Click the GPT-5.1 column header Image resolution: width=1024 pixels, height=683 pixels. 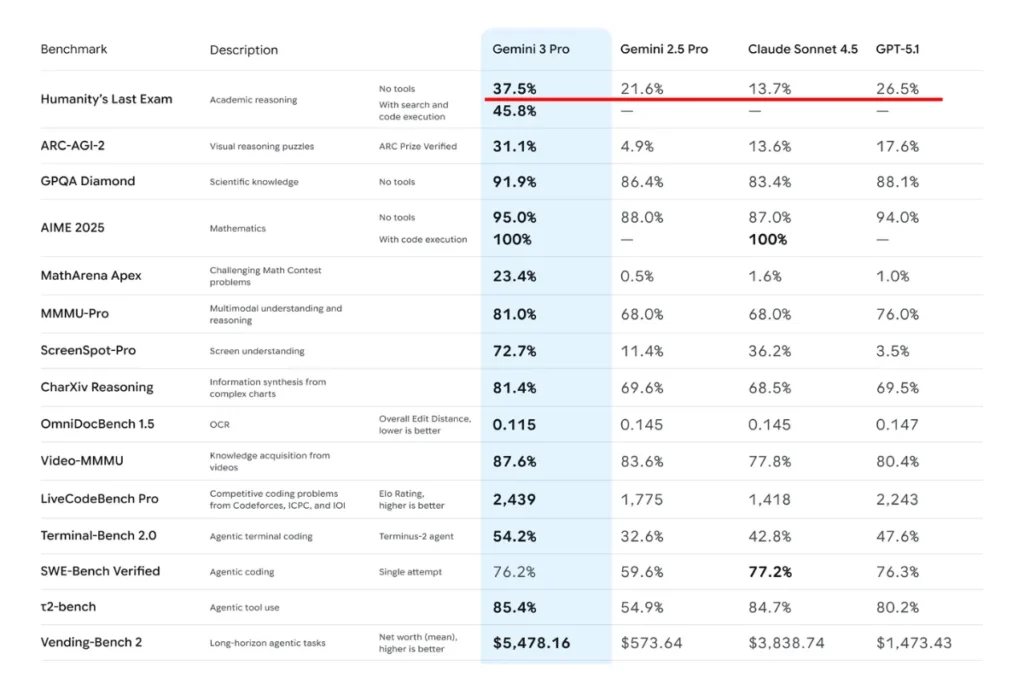point(897,49)
